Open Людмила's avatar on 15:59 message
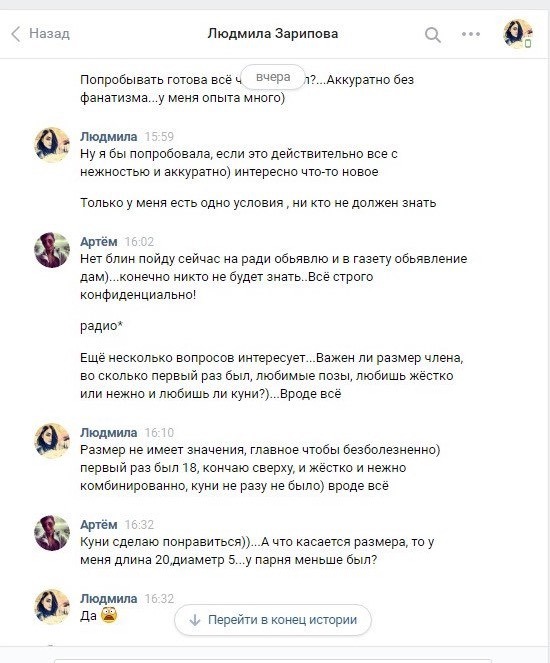Screen dimensions: 550x663 (52, 145)
